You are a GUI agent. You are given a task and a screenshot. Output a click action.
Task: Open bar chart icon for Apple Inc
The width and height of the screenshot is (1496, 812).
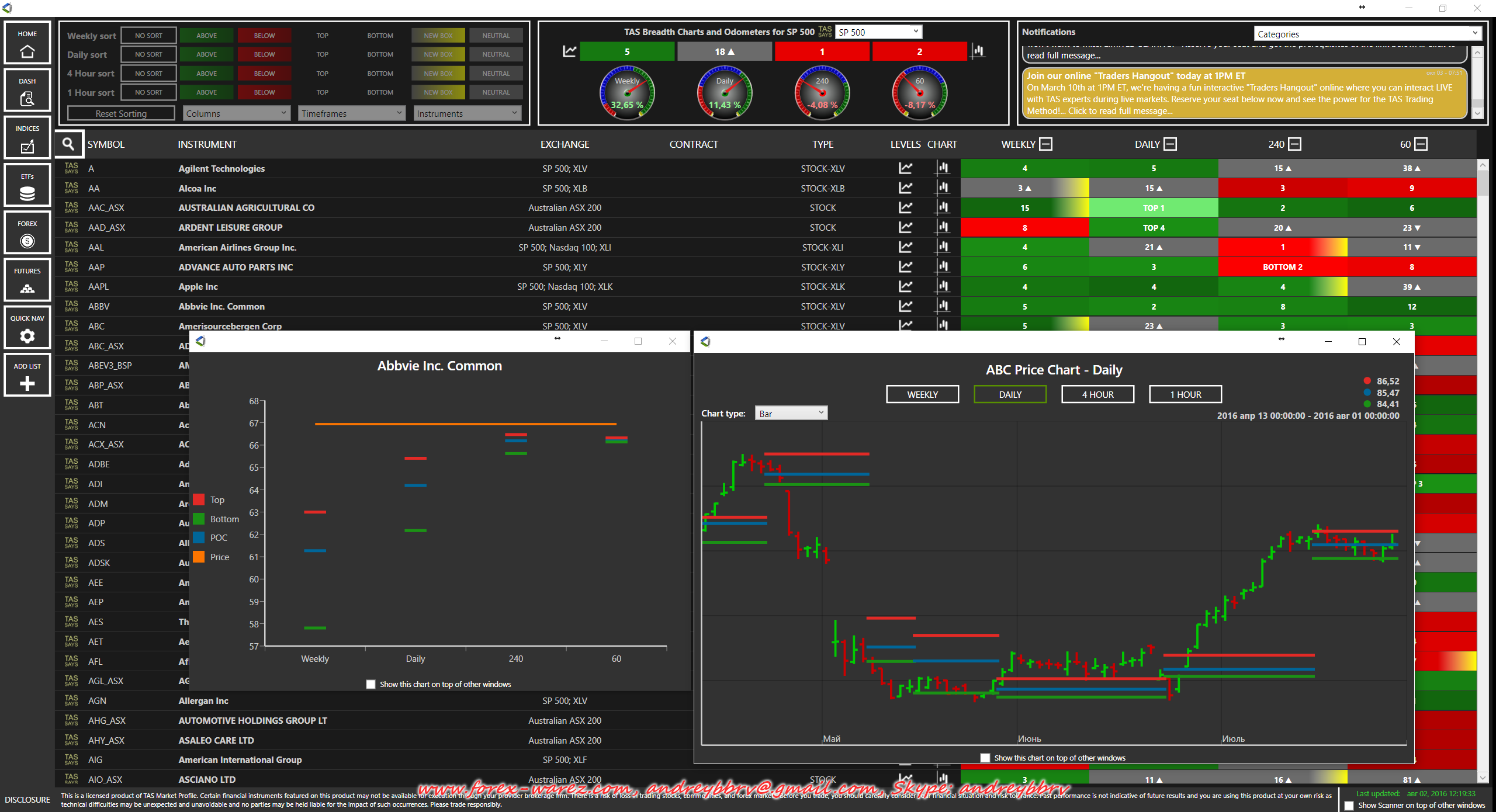coord(943,286)
